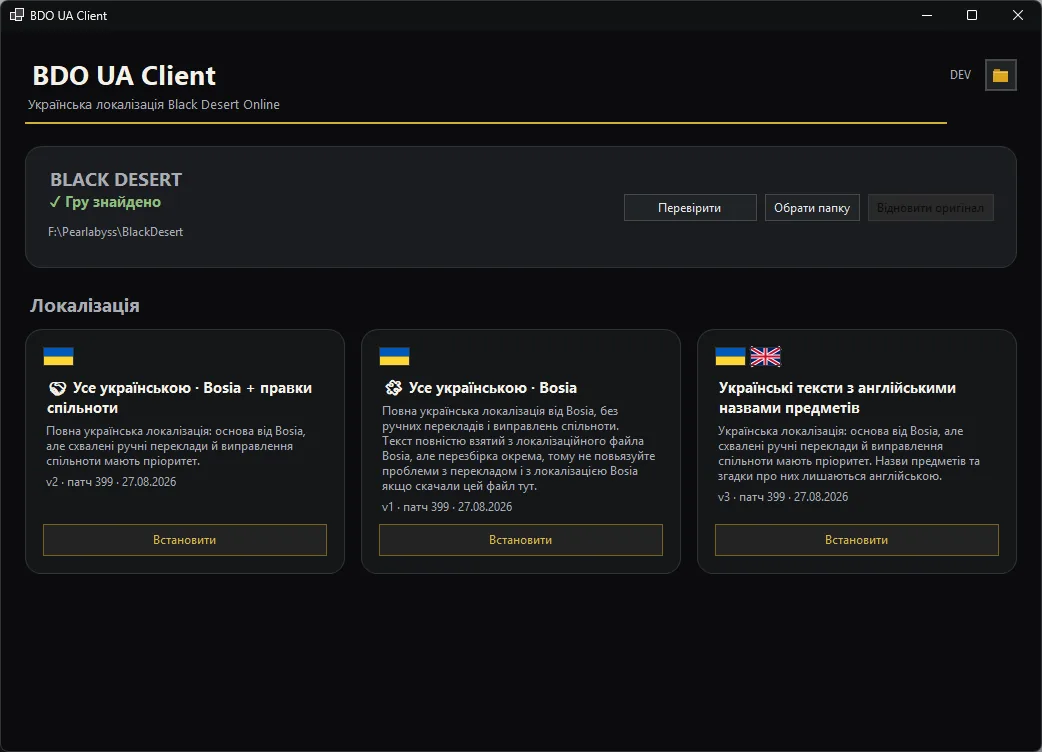This screenshot has height=752, width=1042.
Task: Click the Локалізація section heading
Action: (x=85, y=306)
